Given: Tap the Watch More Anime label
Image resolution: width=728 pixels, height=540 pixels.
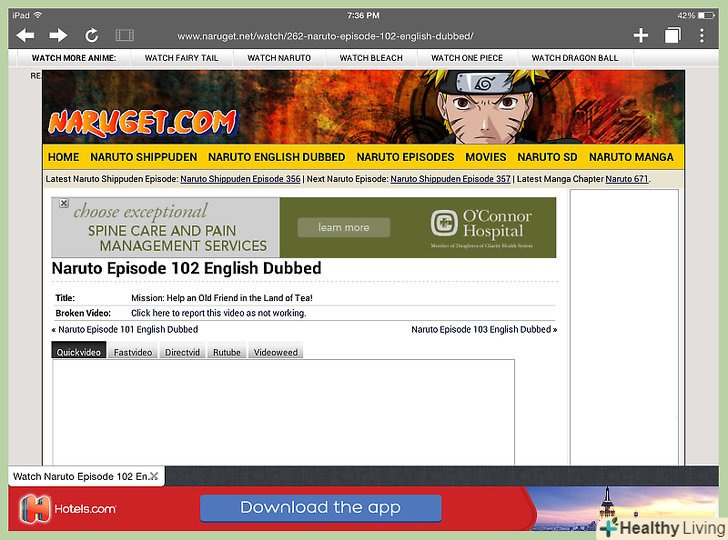Looking at the screenshot, I should coord(74,58).
